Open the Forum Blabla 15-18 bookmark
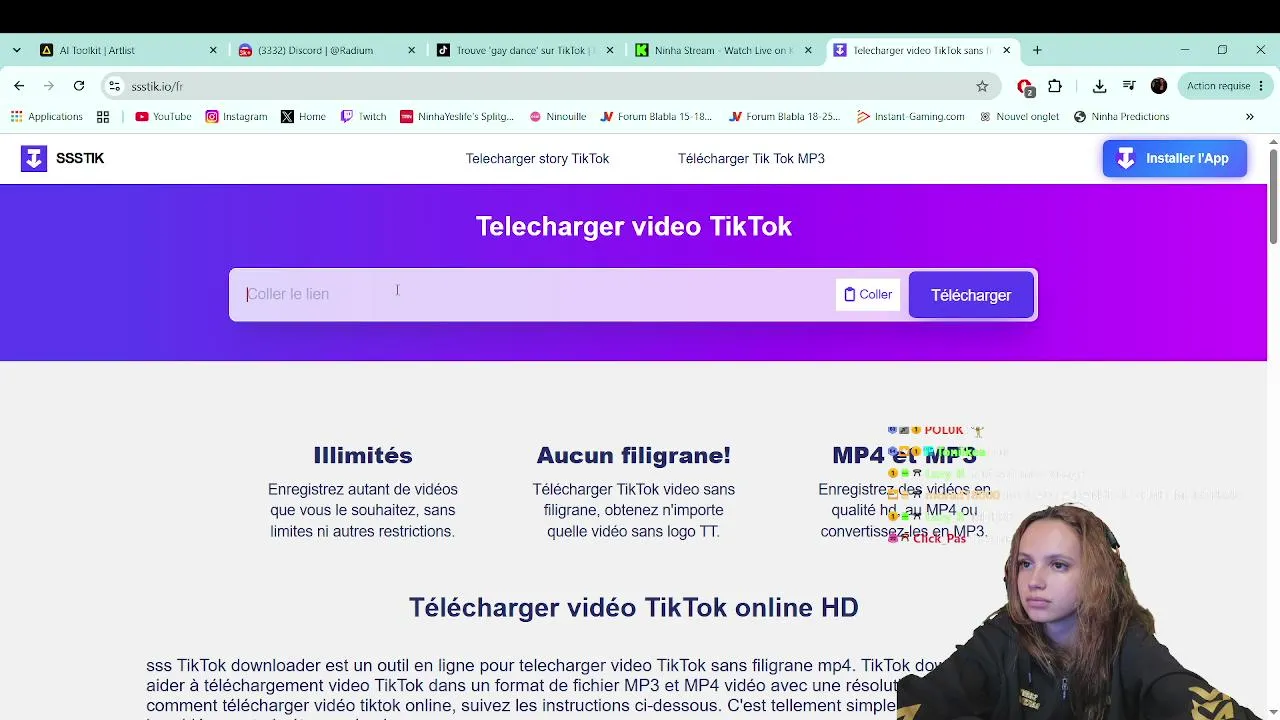 [x=656, y=117]
